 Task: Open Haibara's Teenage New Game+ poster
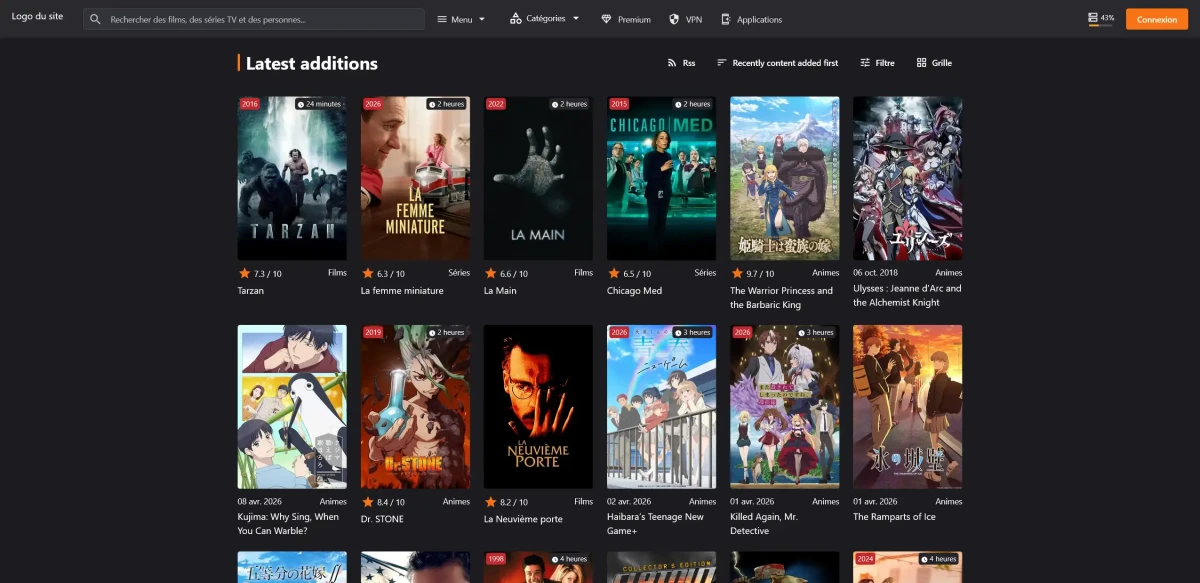(x=661, y=407)
